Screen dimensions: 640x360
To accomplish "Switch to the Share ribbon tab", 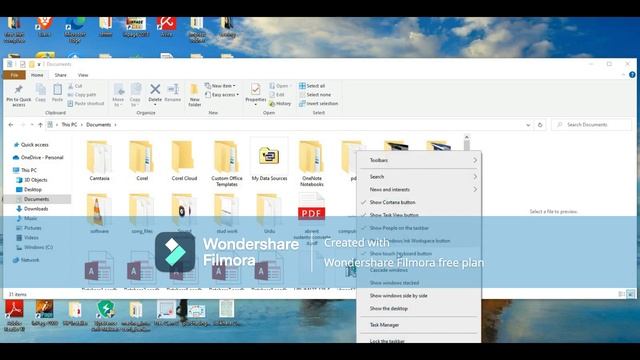I will pos(60,75).
